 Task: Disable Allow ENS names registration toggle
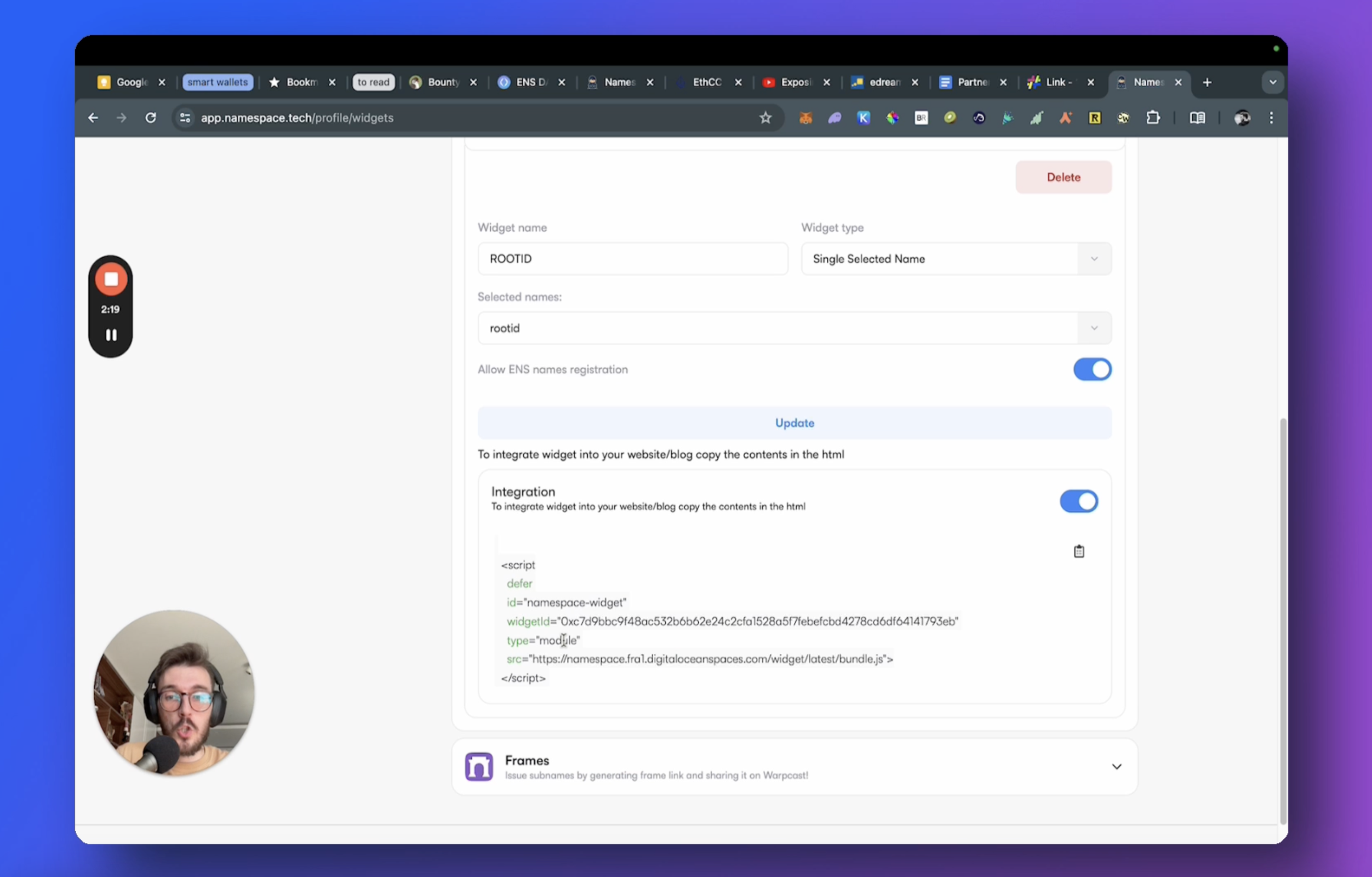coord(1091,369)
